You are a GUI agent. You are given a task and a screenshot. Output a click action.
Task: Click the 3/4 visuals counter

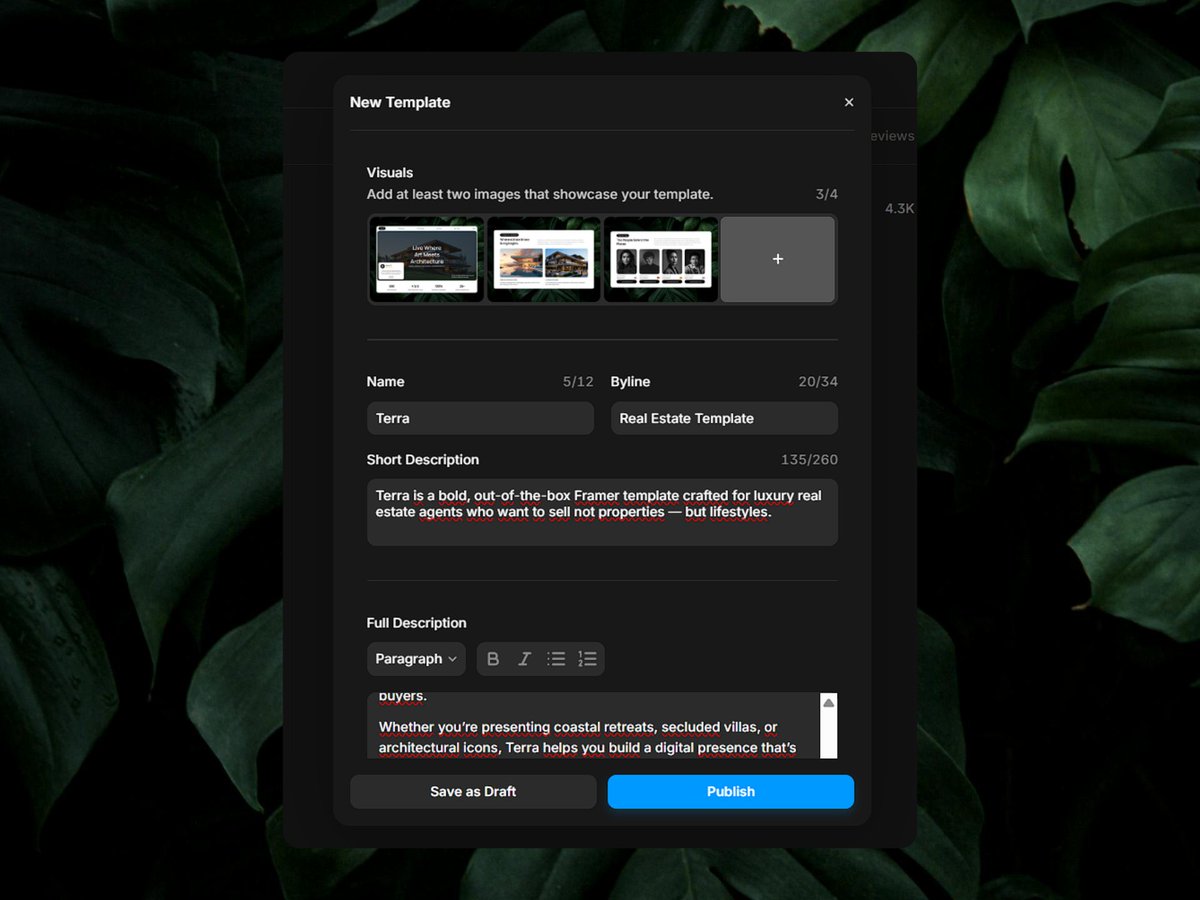827,194
